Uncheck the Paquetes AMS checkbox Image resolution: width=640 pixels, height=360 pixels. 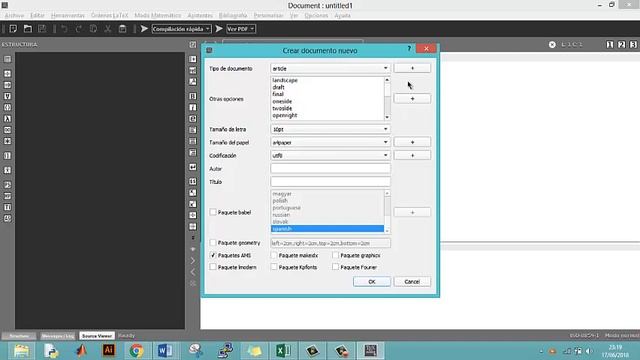(x=213, y=255)
